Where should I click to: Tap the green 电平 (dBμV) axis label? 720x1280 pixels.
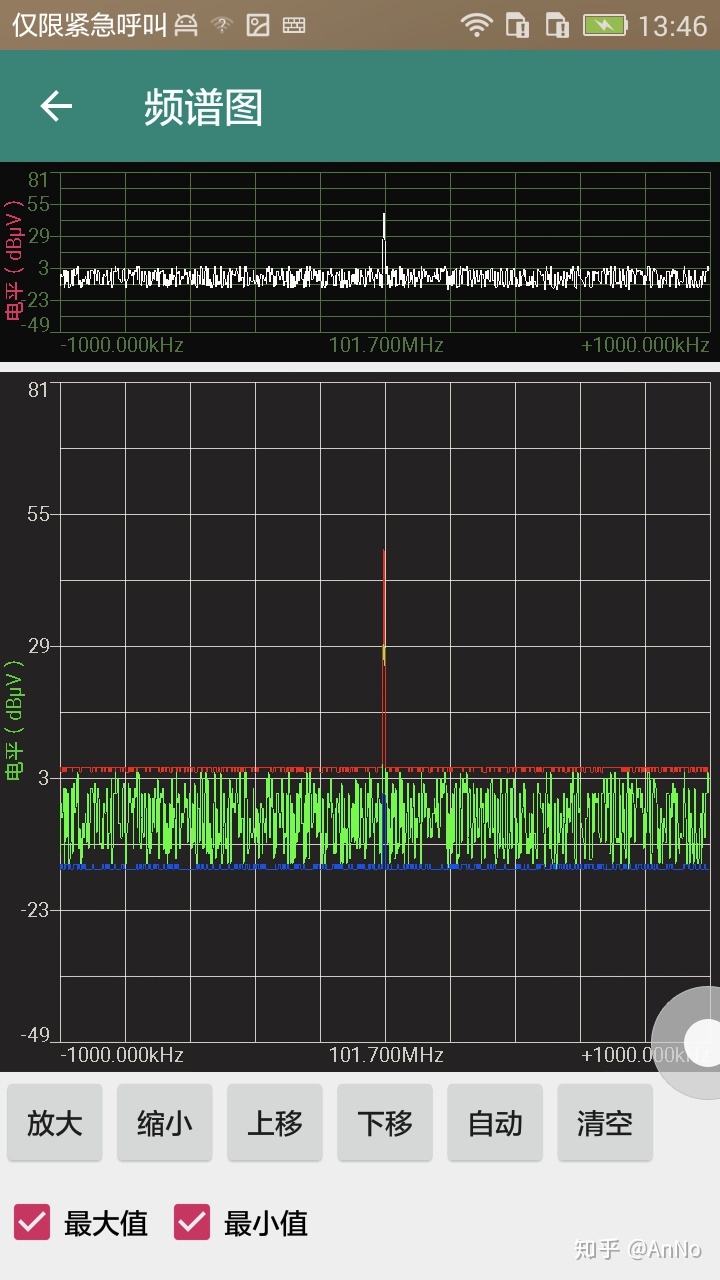(14, 719)
